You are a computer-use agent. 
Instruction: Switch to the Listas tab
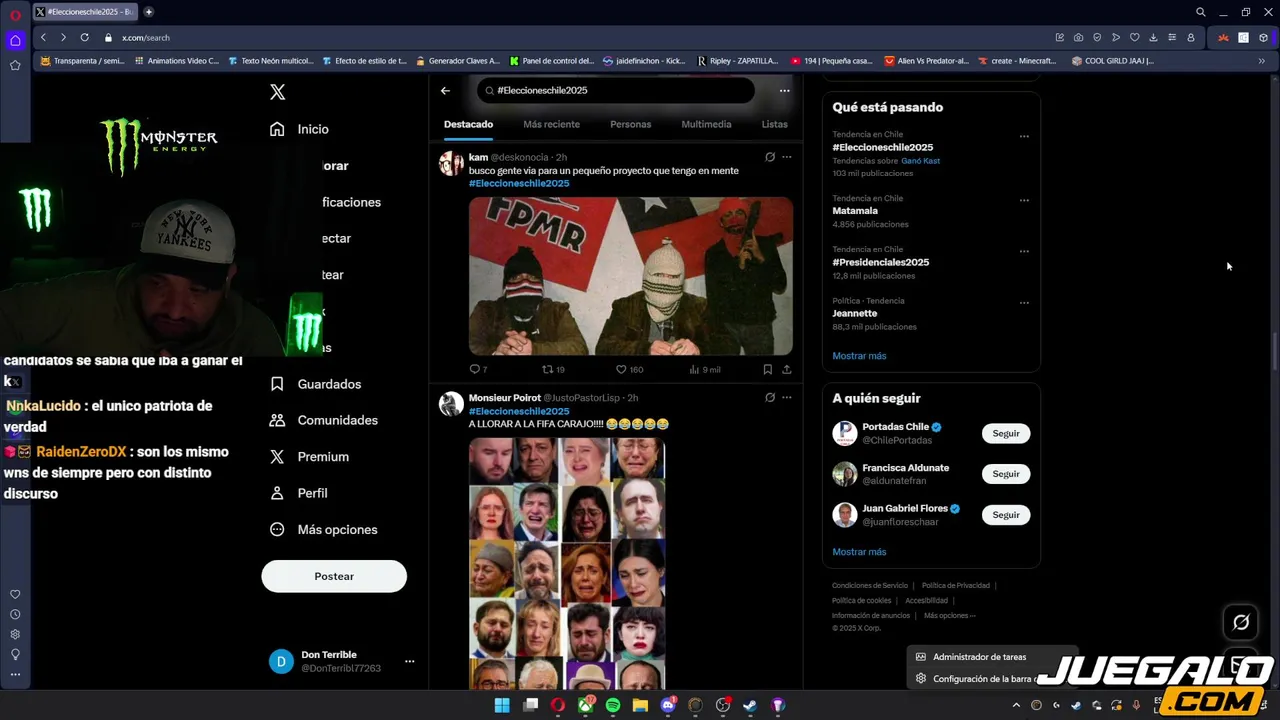(774, 124)
